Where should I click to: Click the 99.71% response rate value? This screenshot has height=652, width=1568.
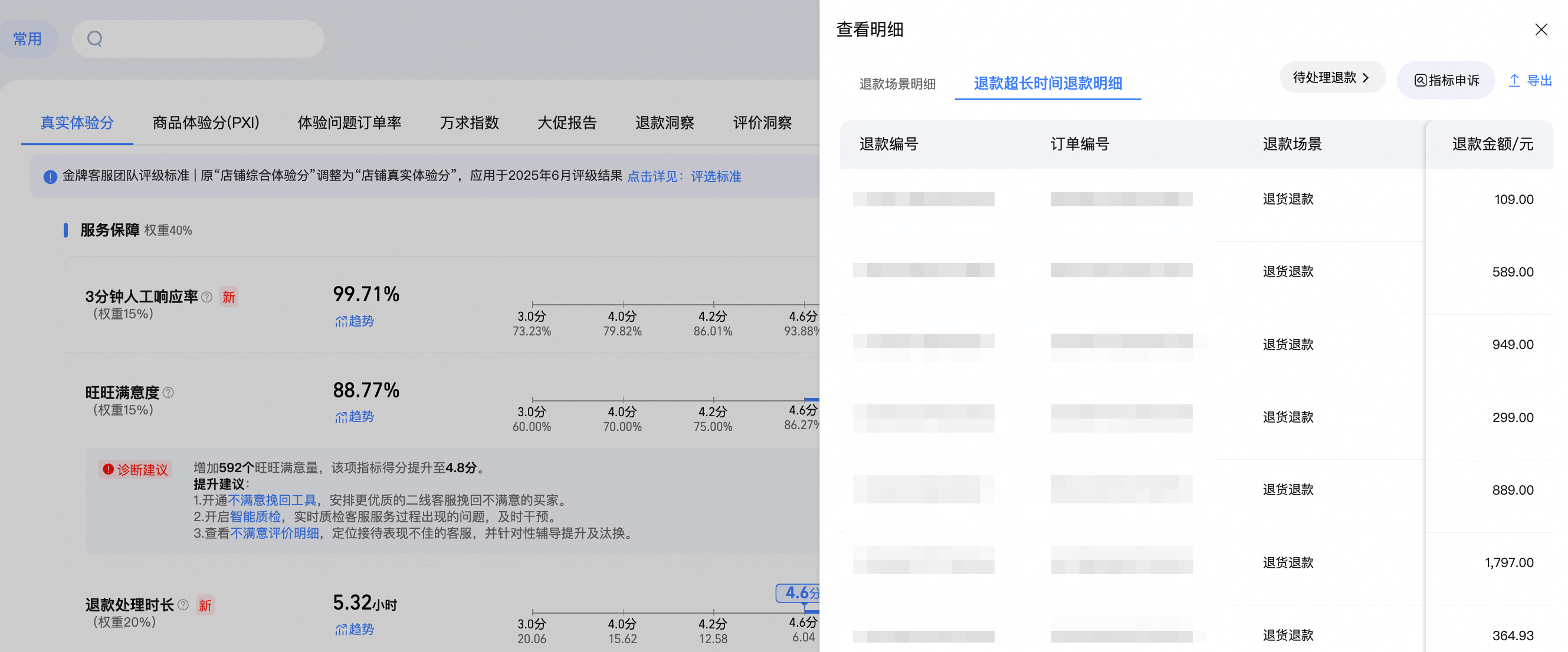pyautogui.click(x=366, y=294)
